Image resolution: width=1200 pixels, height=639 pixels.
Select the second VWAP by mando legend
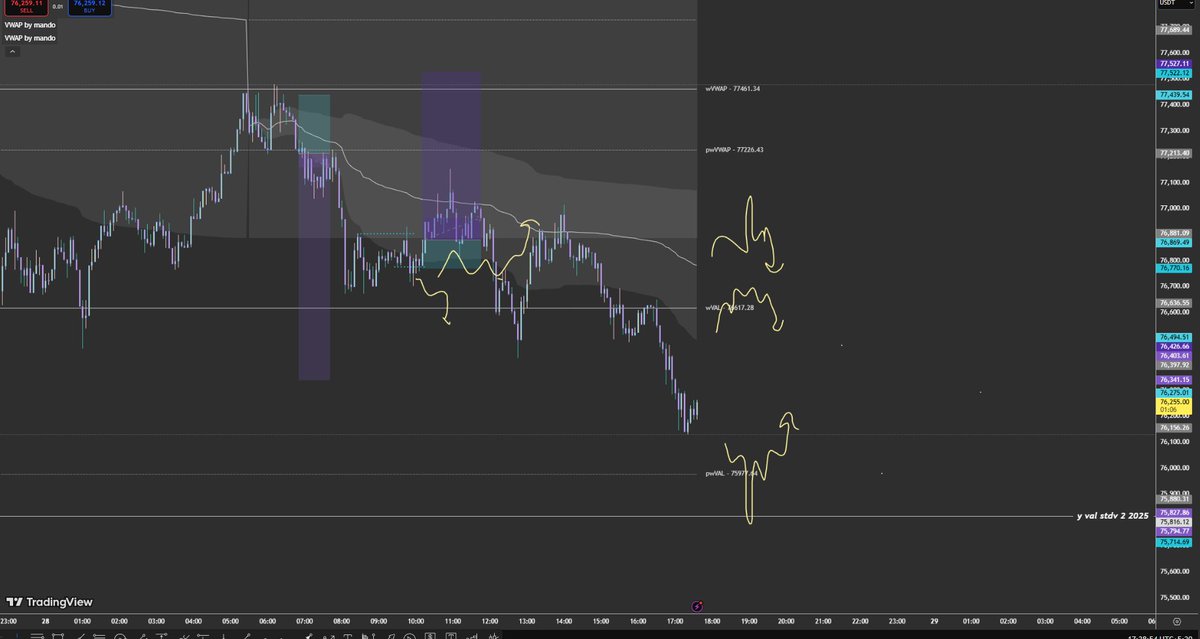(x=29, y=38)
